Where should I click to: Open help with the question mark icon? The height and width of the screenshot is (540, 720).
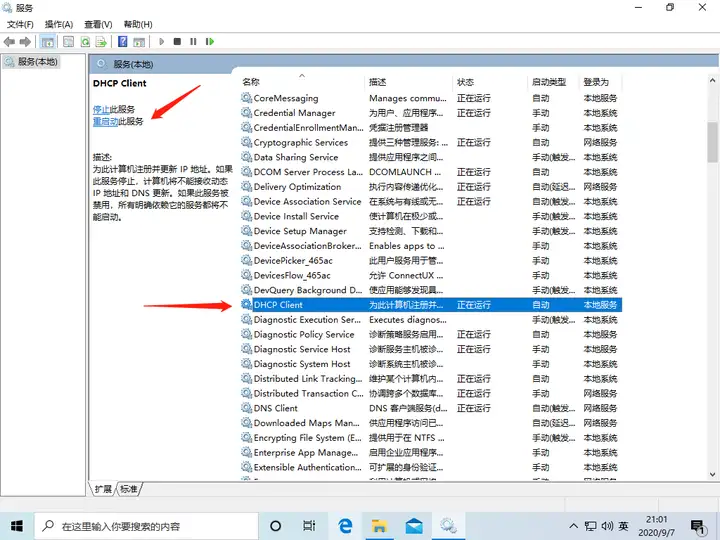[x=123, y=42]
